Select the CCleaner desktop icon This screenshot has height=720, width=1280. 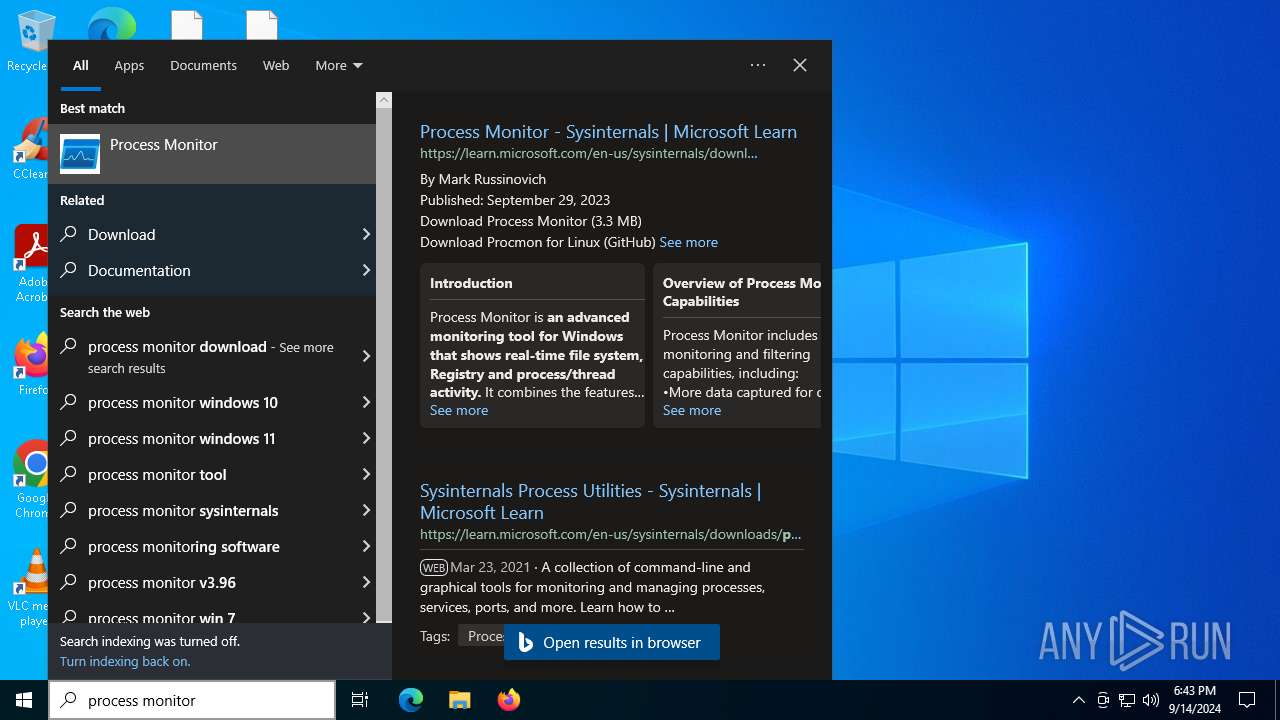pyautogui.click(x=30, y=148)
